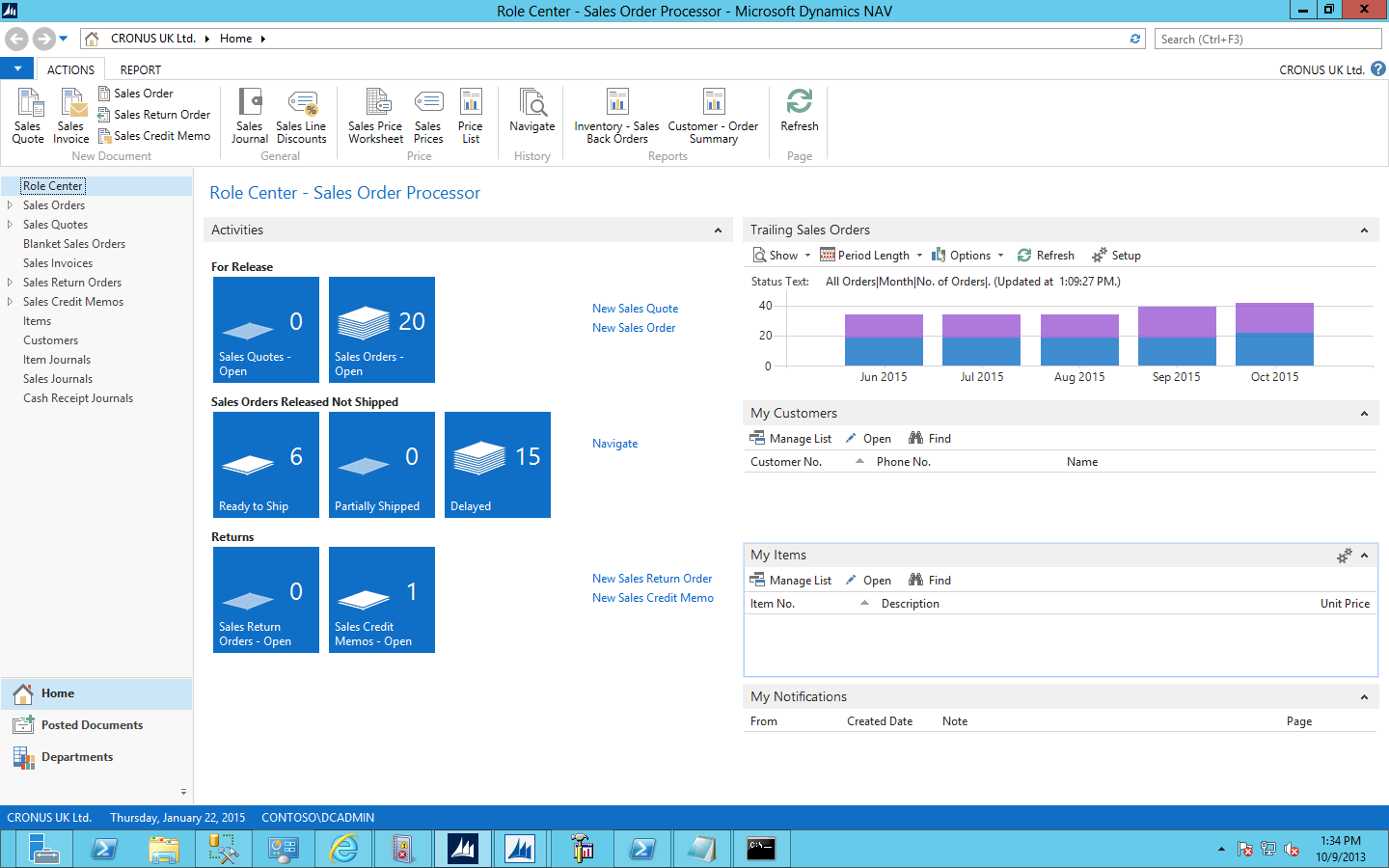This screenshot has width=1389, height=868.
Task: Click in the Search box
Action: coord(1267,39)
